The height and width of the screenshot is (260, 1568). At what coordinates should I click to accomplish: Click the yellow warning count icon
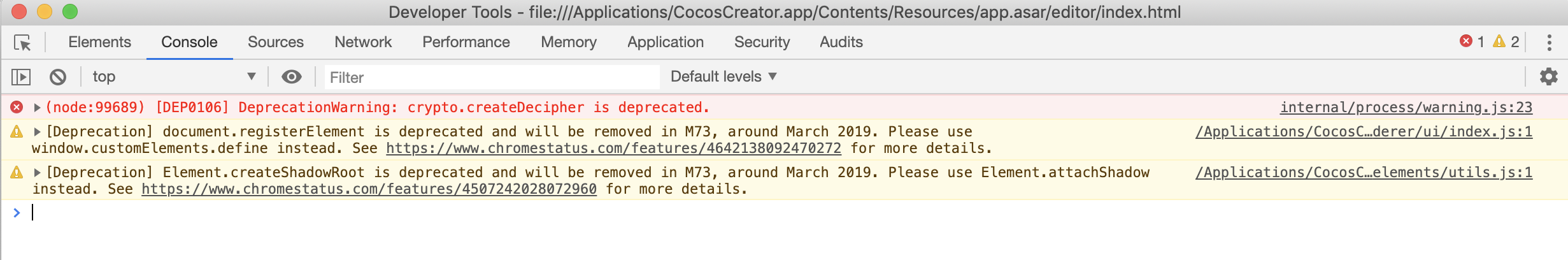coord(1499,41)
